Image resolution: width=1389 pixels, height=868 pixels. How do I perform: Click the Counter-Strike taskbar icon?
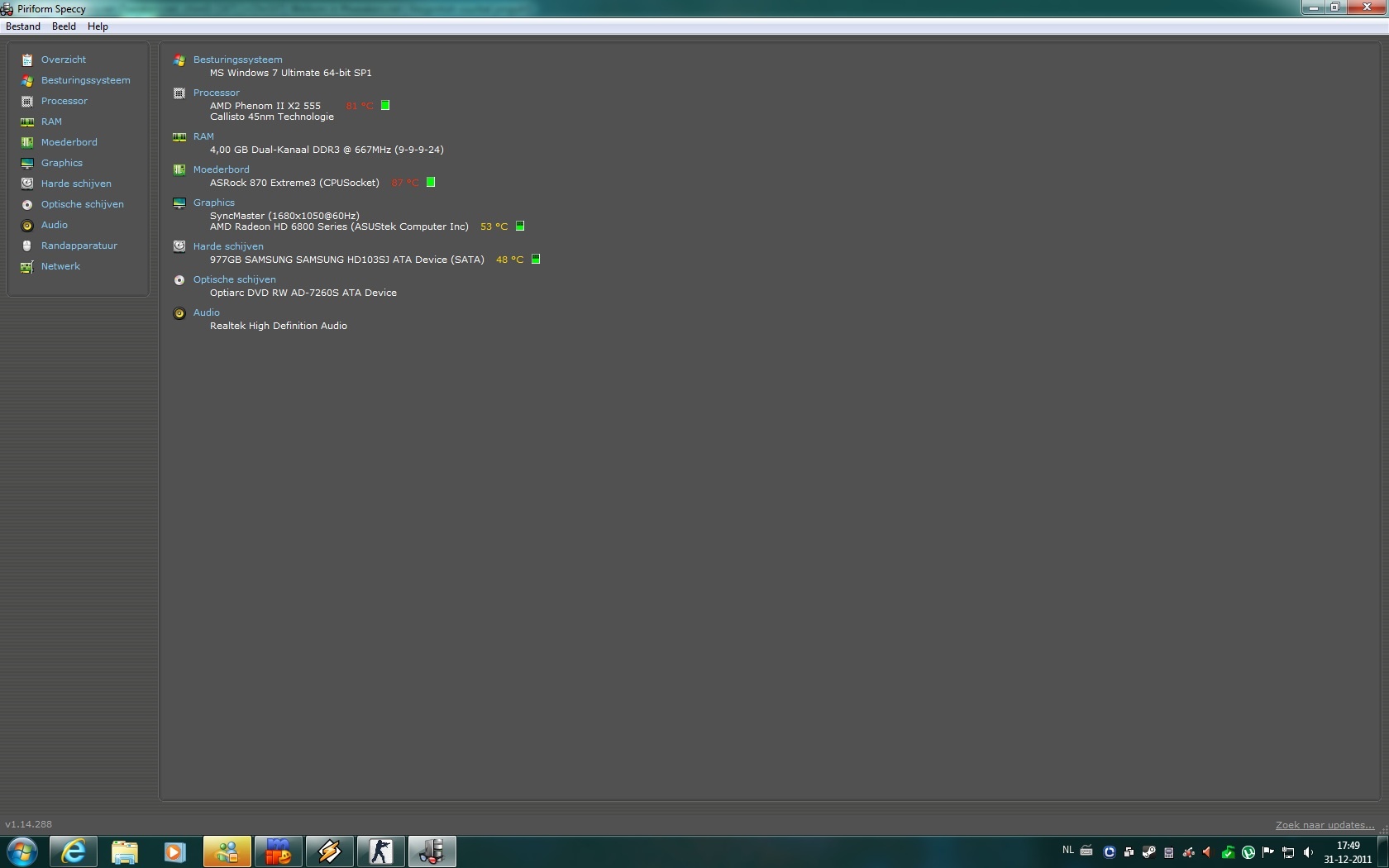(x=381, y=851)
